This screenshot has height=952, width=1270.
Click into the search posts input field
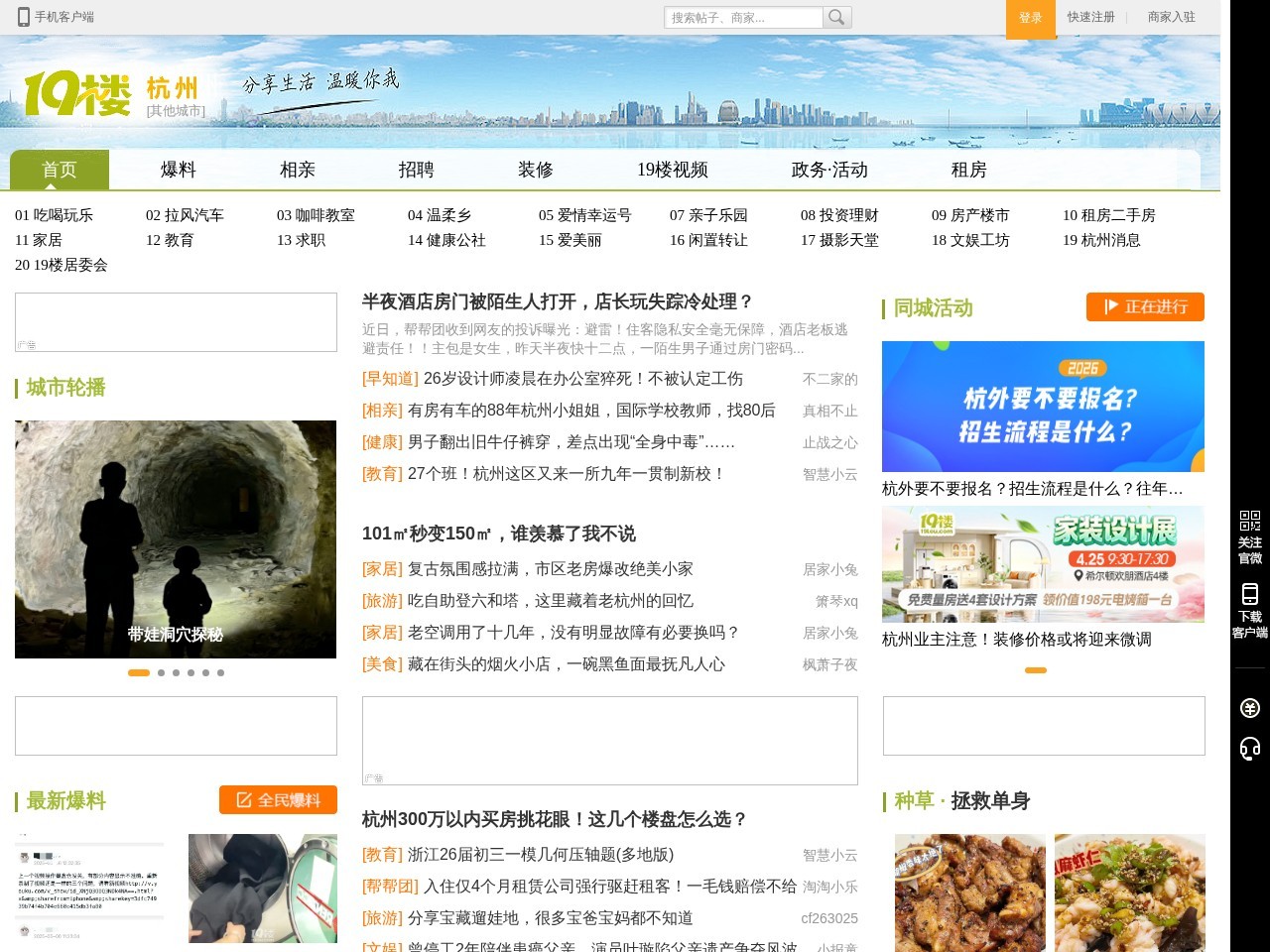coord(744,18)
